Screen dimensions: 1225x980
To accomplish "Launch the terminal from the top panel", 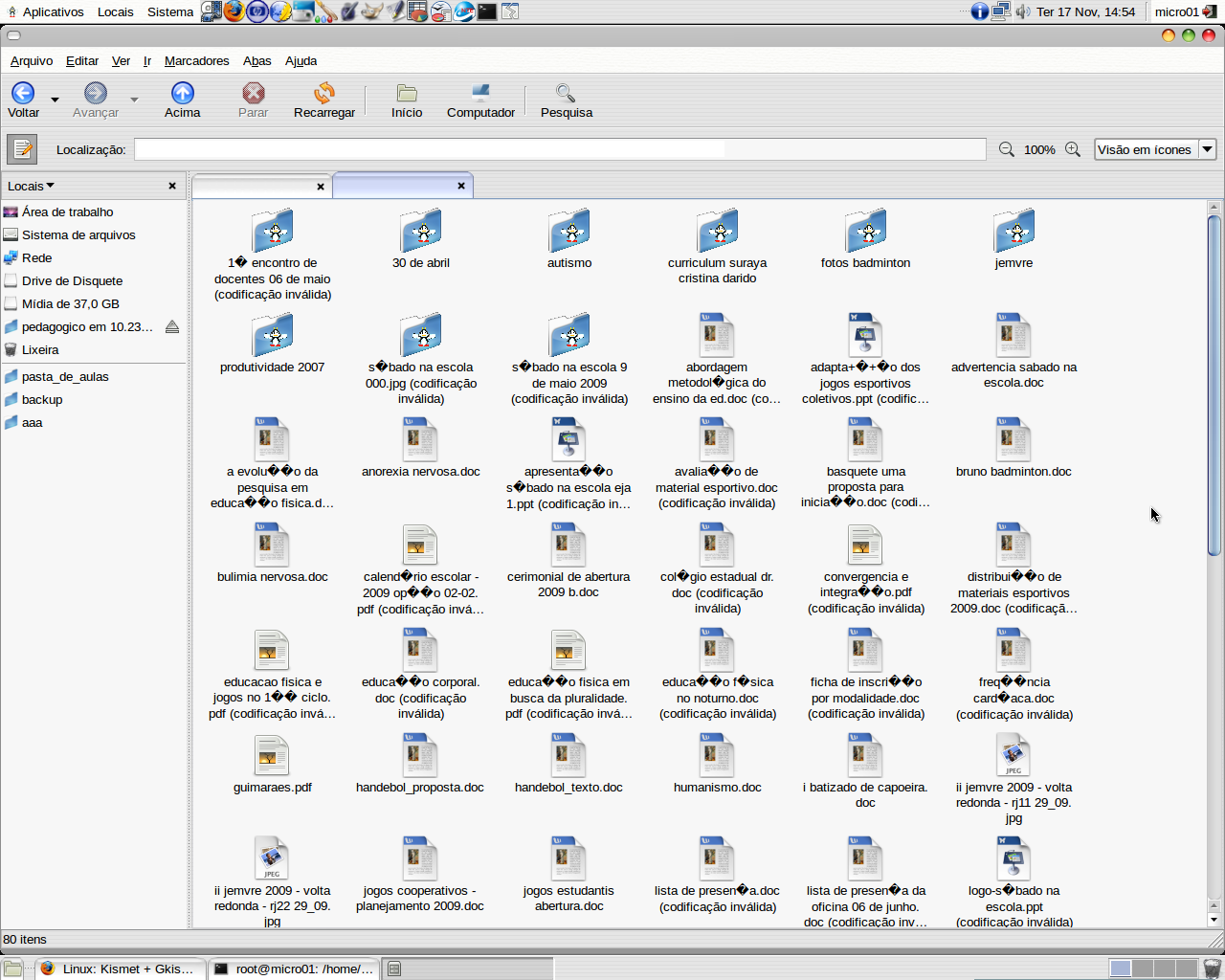I will (x=487, y=11).
